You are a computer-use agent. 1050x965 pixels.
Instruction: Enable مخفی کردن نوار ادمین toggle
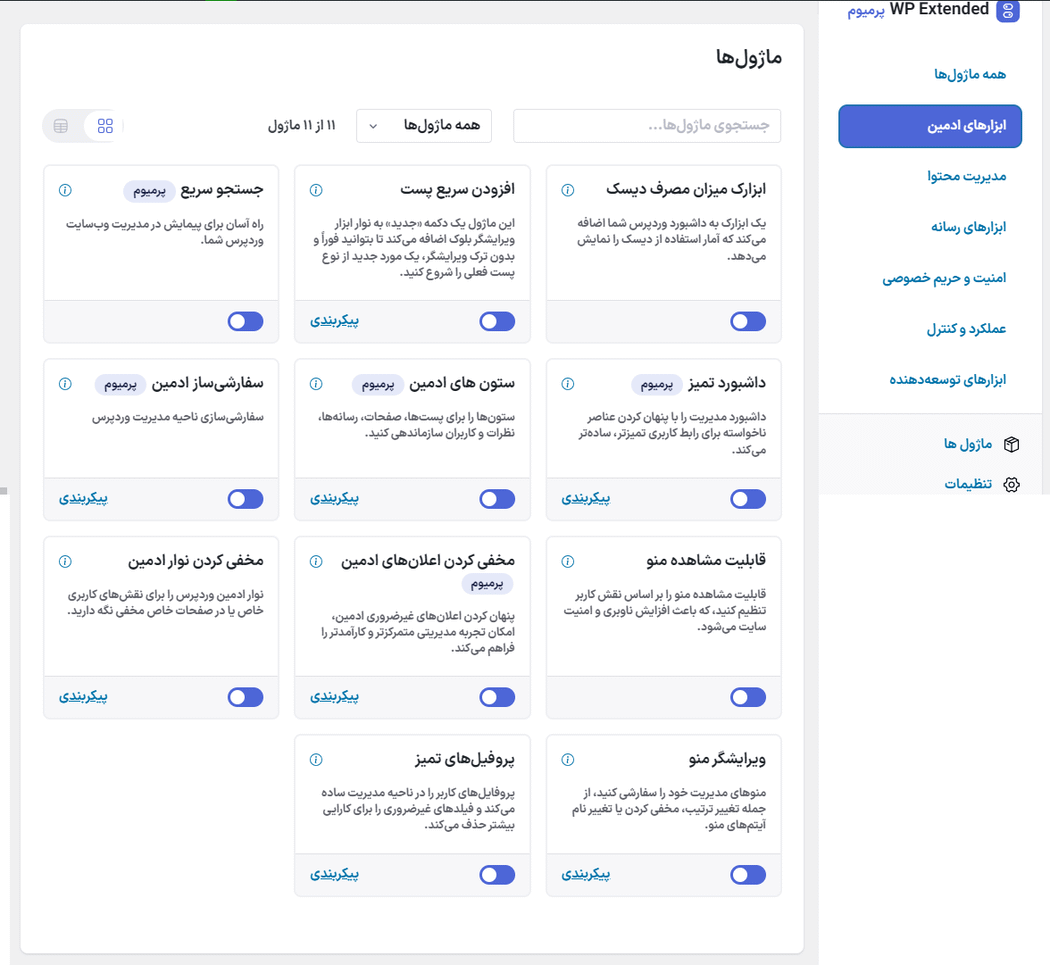pos(245,697)
